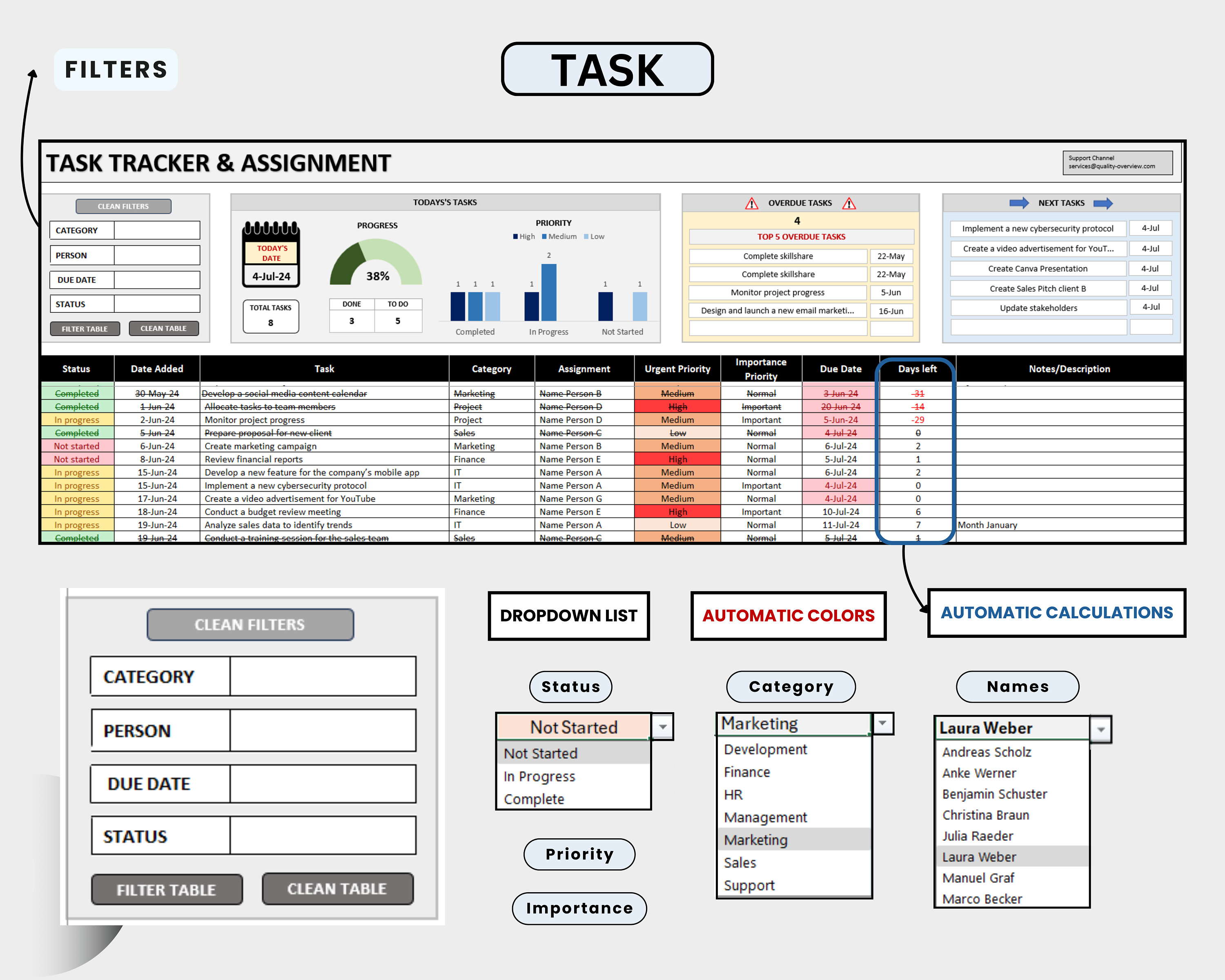Click the In Progress bar in the priority chart
Screen dimensions: 1225x980
[548, 293]
